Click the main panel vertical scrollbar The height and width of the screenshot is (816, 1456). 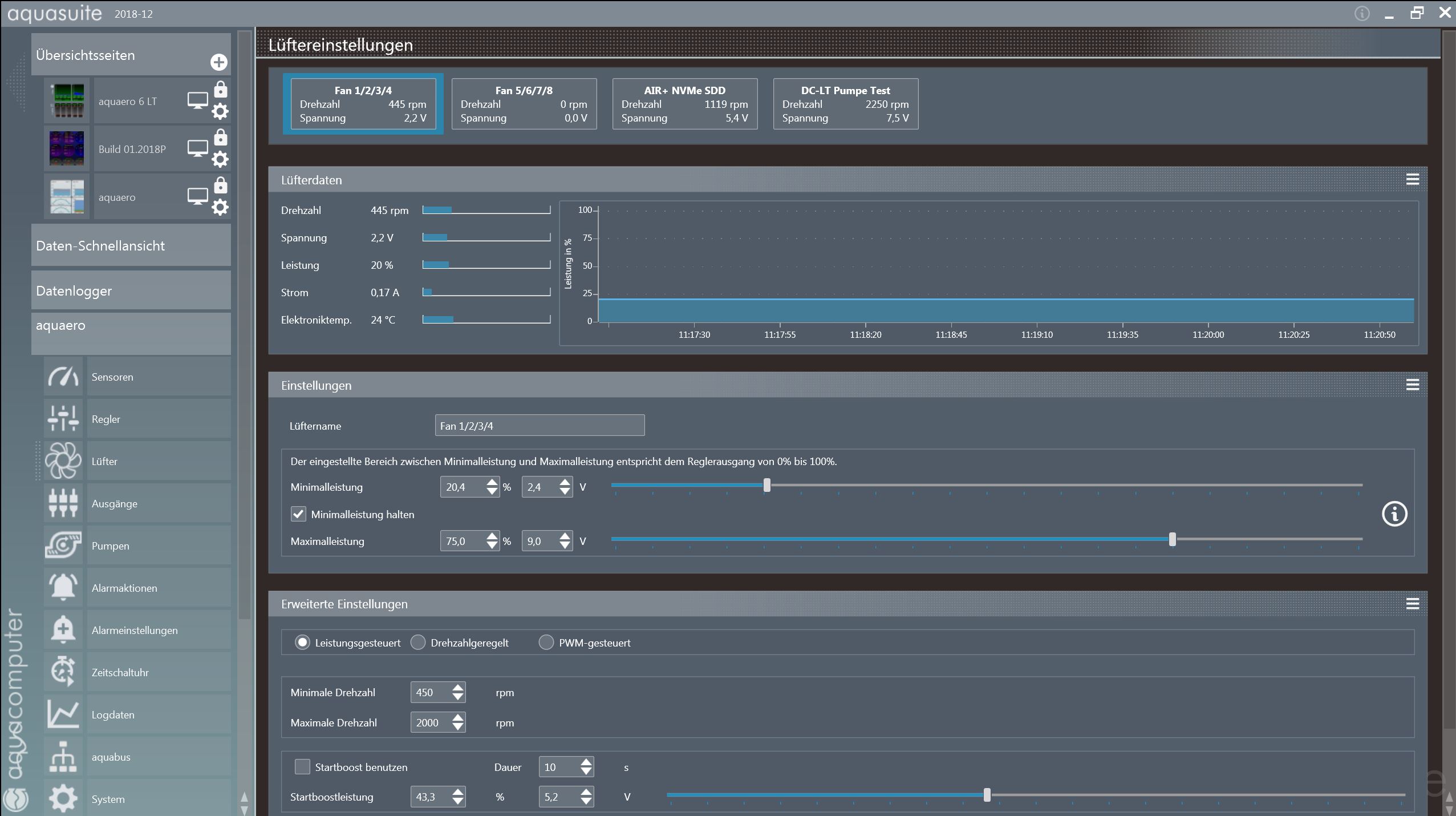[1449, 379]
